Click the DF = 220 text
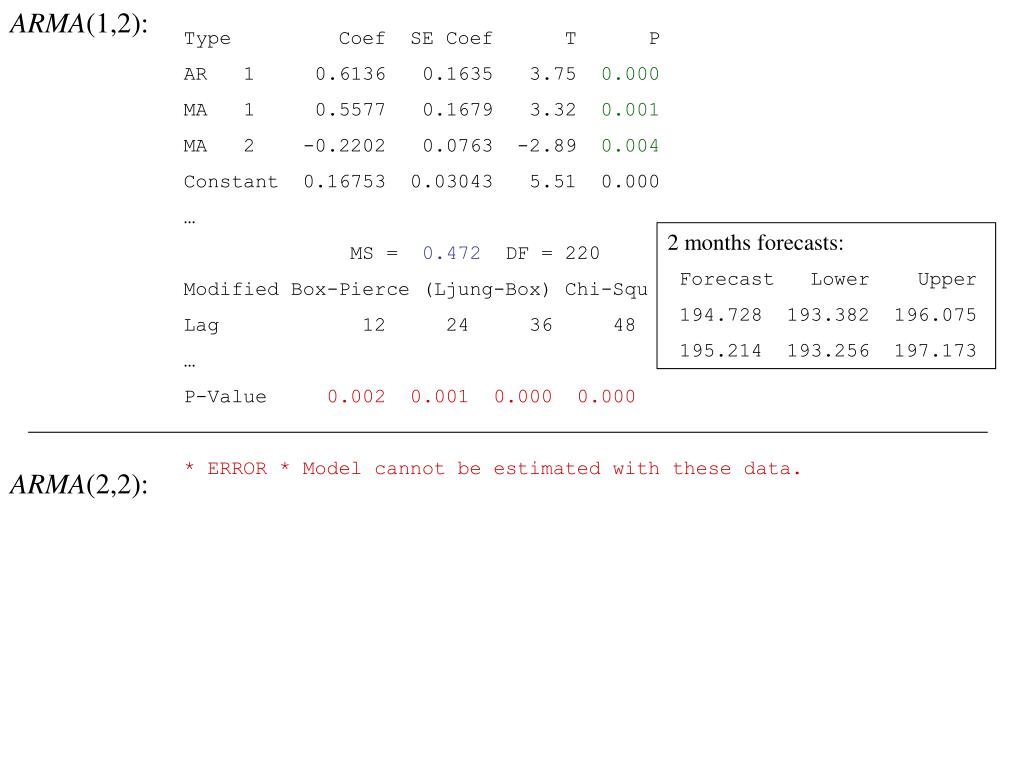 [x=552, y=253]
